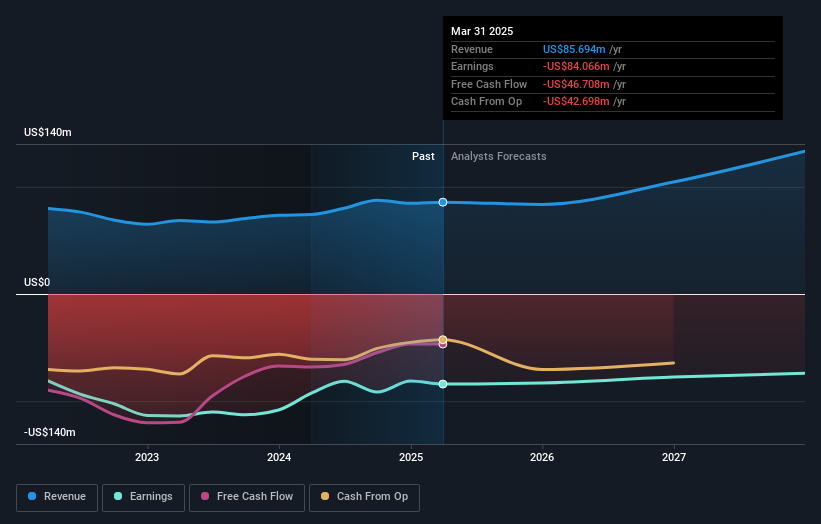Click the 2024 x-axis label
This screenshot has height=524, width=821.
coord(279,458)
